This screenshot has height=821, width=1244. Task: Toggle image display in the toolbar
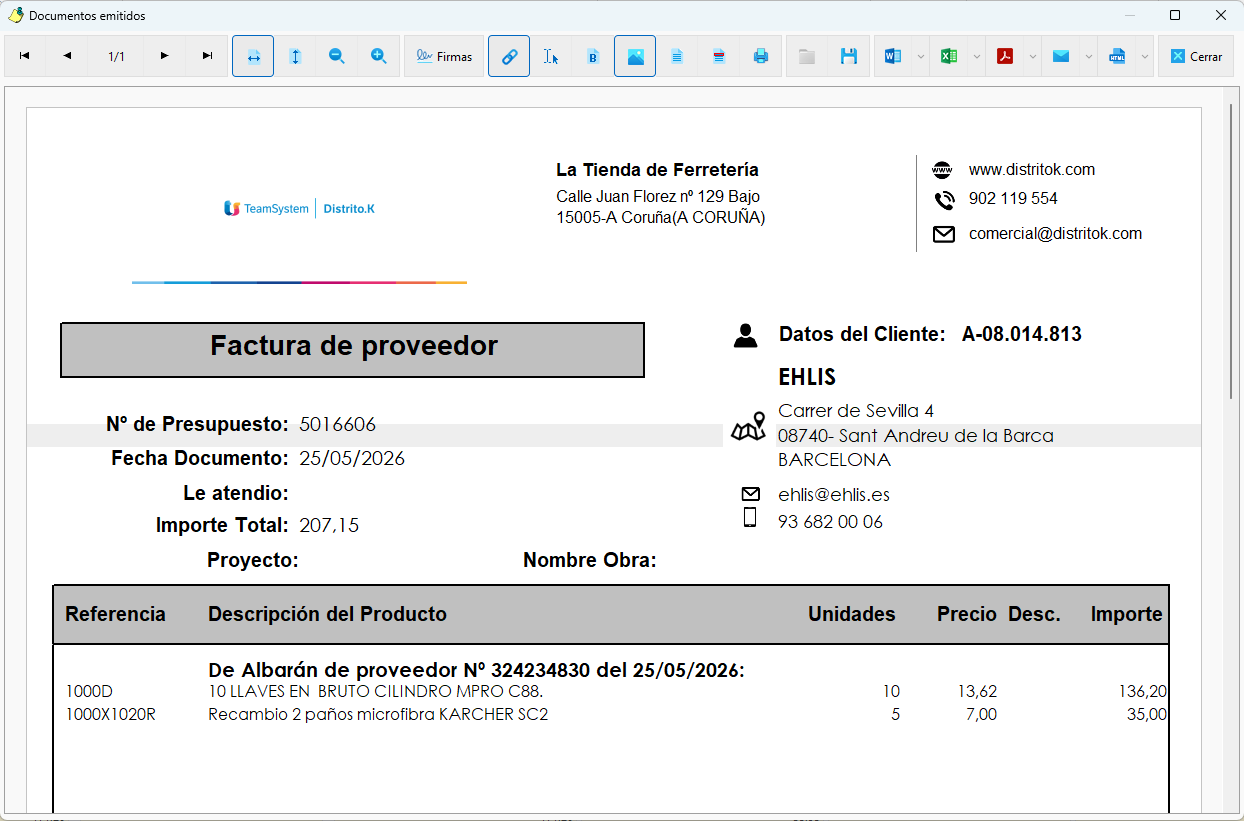click(635, 57)
